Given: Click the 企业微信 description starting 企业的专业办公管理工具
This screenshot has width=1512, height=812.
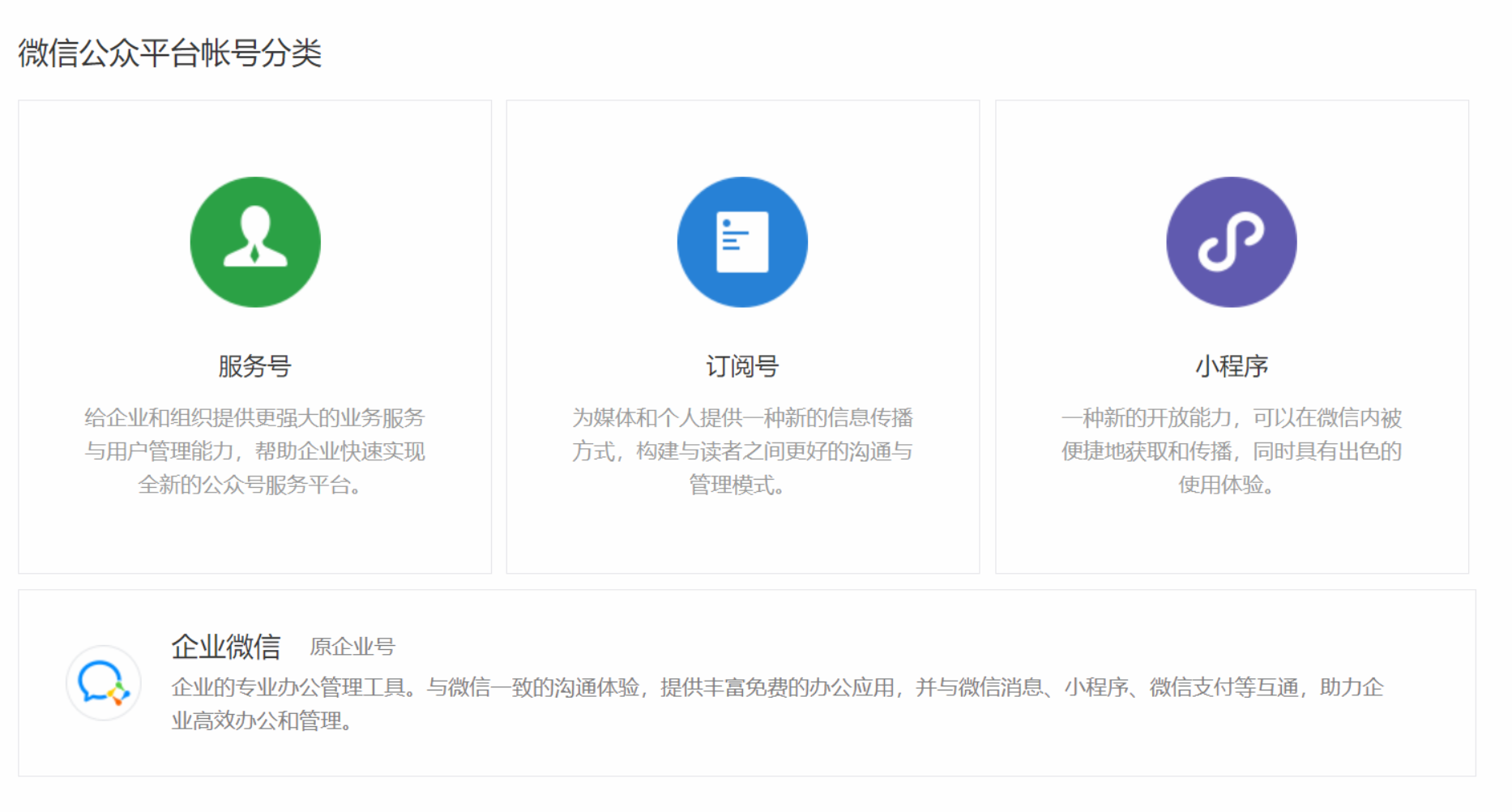Looking at the screenshot, I should click(777, 703).
